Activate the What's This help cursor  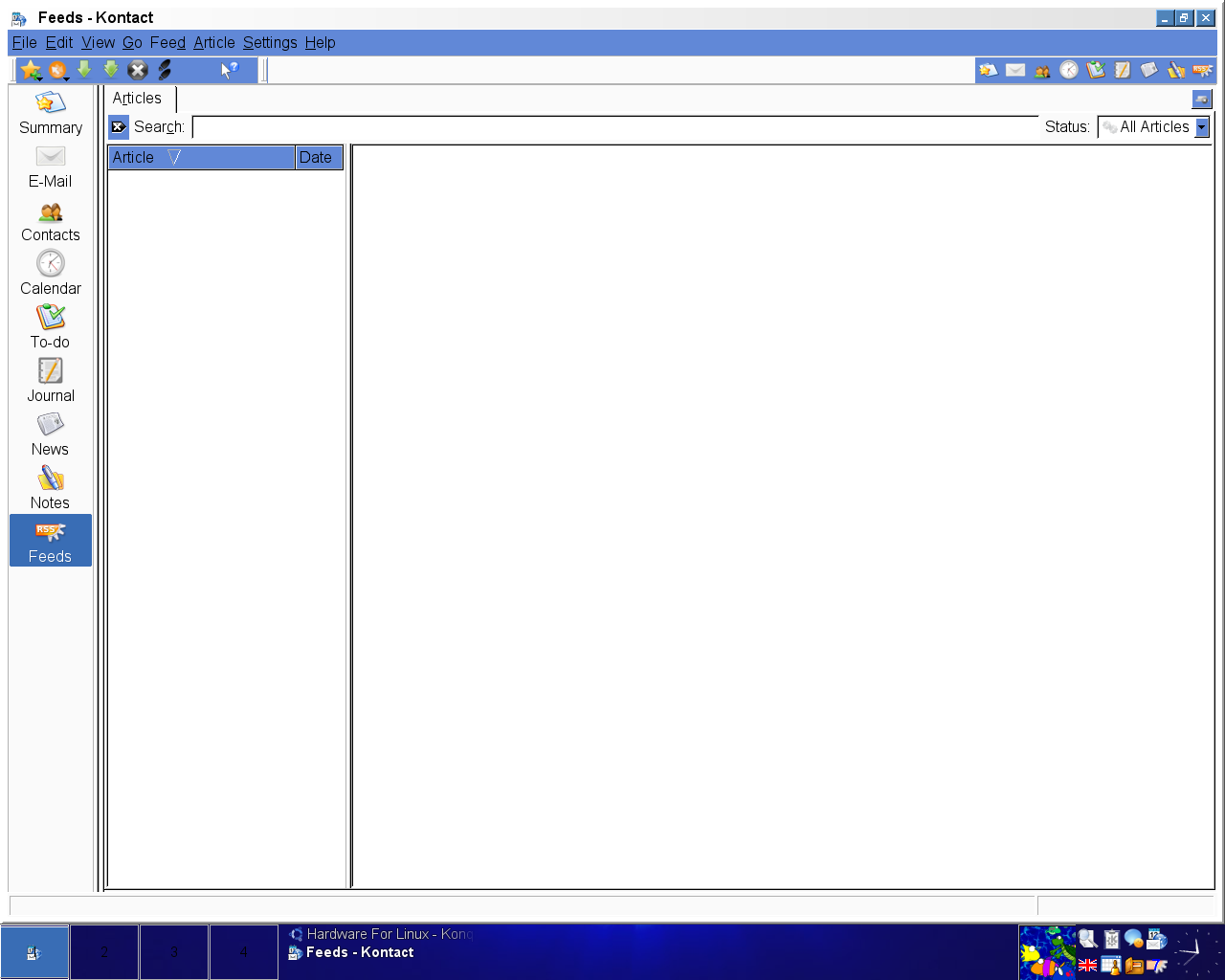tap(229, 70)
